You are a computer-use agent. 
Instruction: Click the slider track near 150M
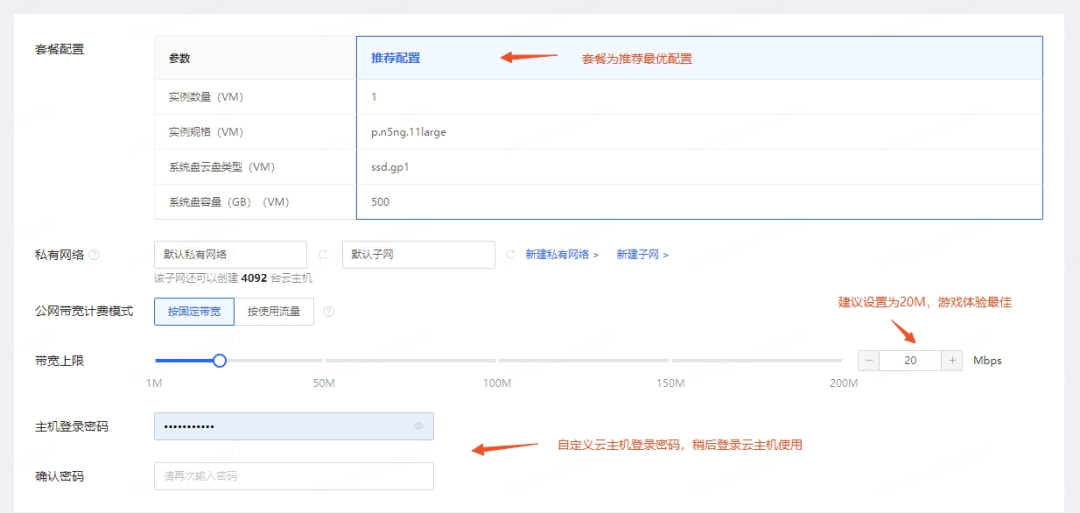[670, 360]
